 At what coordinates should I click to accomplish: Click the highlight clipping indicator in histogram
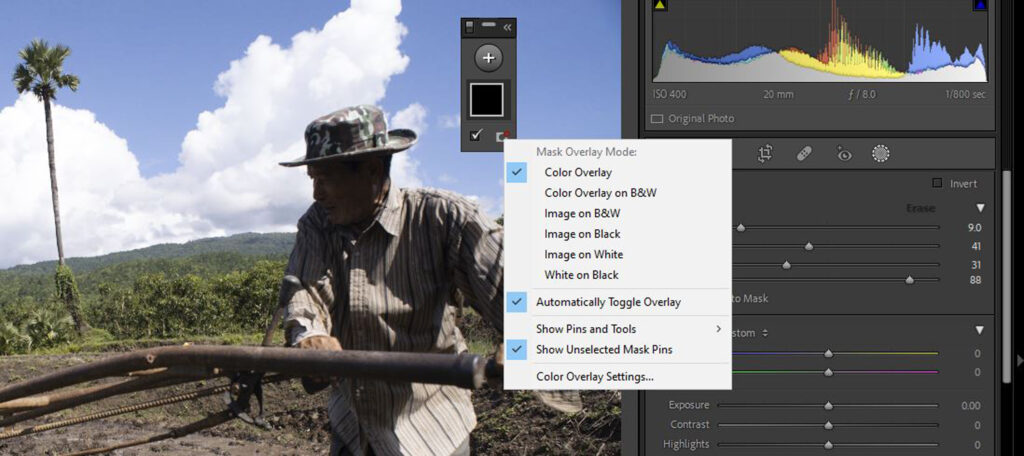click(980, 6)
